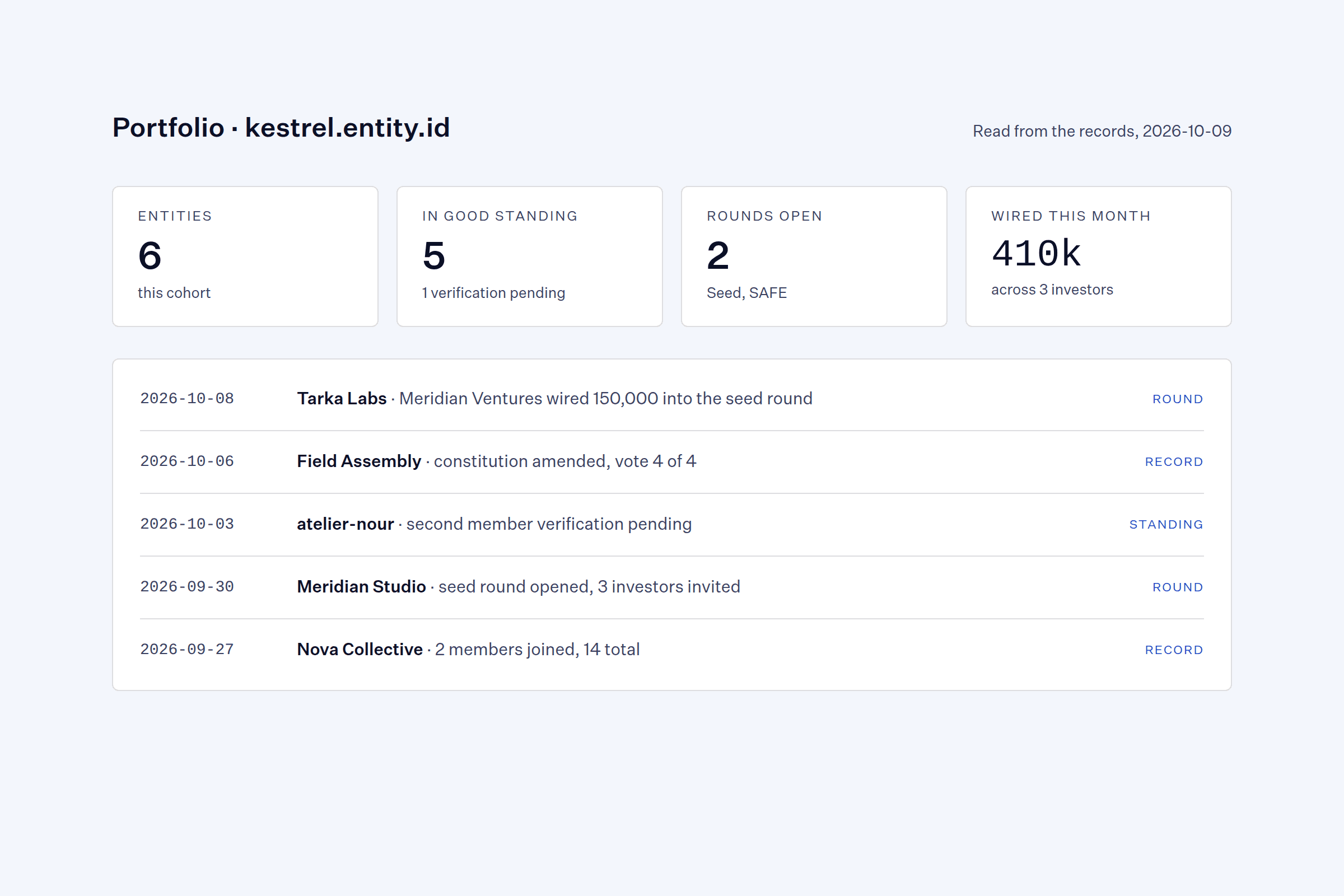This screenshot has width=1344, height=896.
Task: Open the Nova Collective entity name
Action: point(360,650)
